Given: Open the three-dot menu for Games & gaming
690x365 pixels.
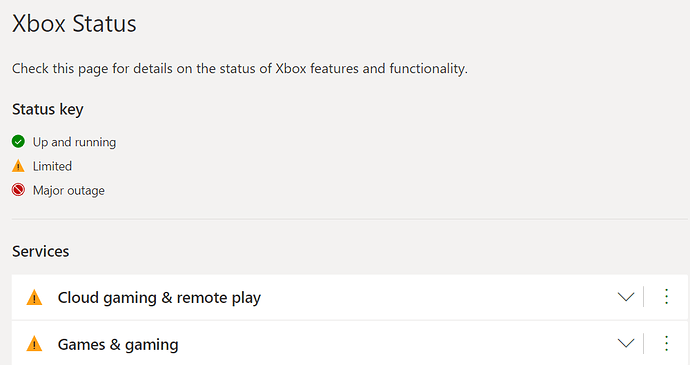Looking at the screenshot, I should click(666, 343).
